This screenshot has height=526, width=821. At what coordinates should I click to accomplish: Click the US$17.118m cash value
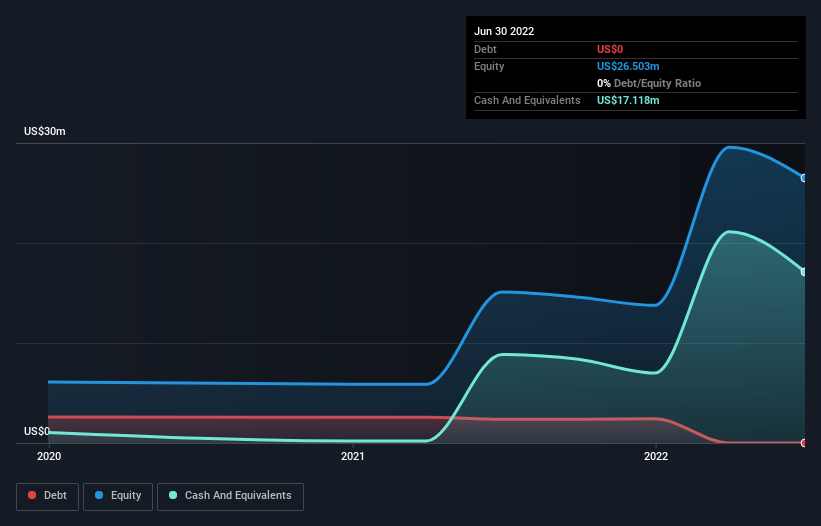[x=628, y=100]
